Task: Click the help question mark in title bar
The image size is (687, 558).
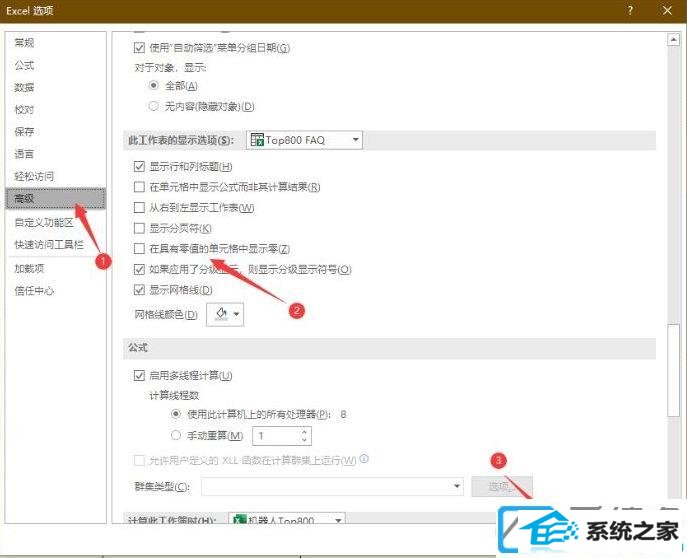Action: 630,10
